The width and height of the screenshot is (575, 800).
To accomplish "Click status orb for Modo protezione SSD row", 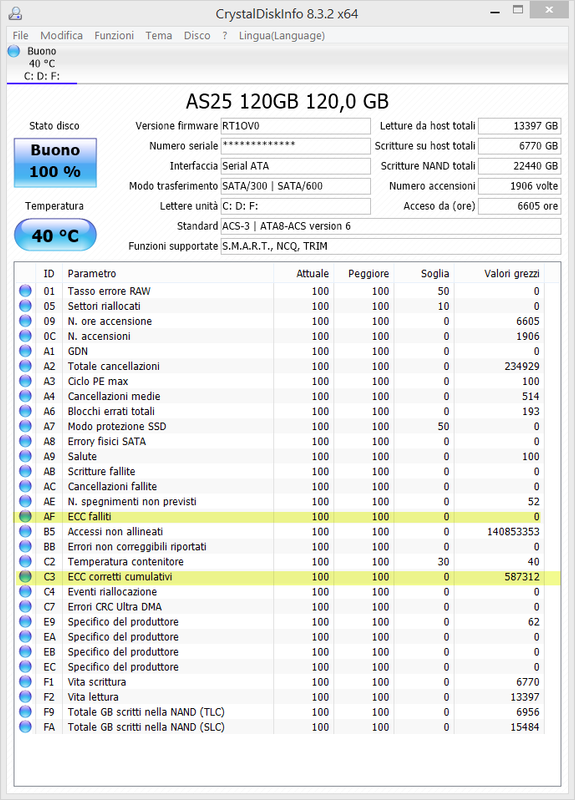I will point(25,427).
